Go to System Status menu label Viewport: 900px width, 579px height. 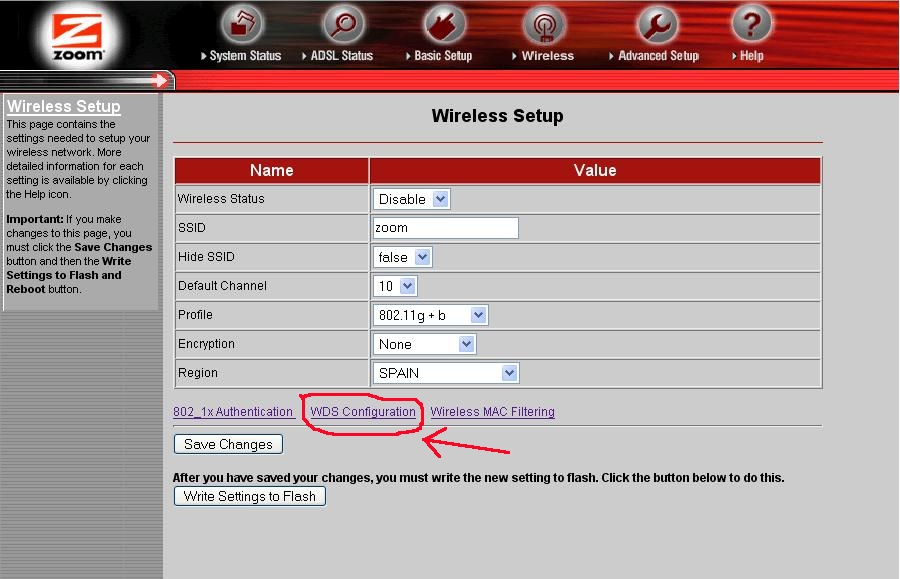click(245, 56)
